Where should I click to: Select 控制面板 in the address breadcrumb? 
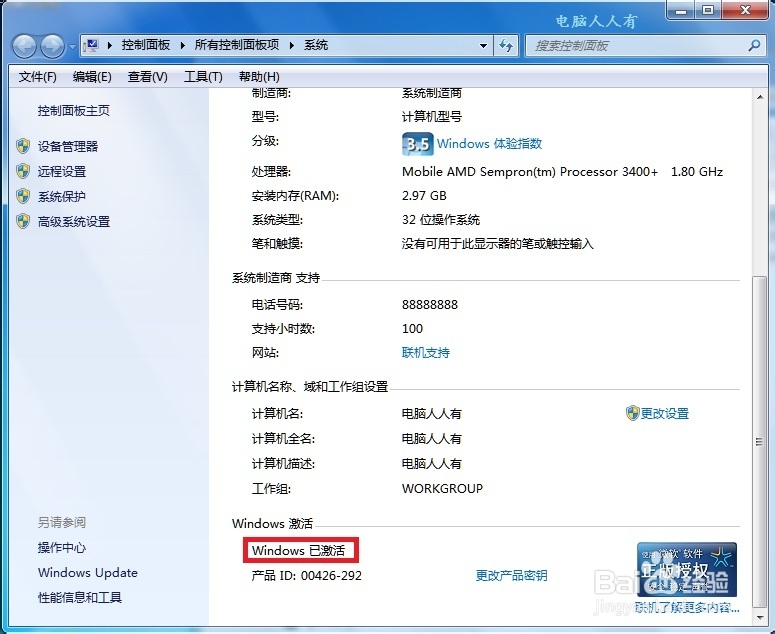click(146, 45)
